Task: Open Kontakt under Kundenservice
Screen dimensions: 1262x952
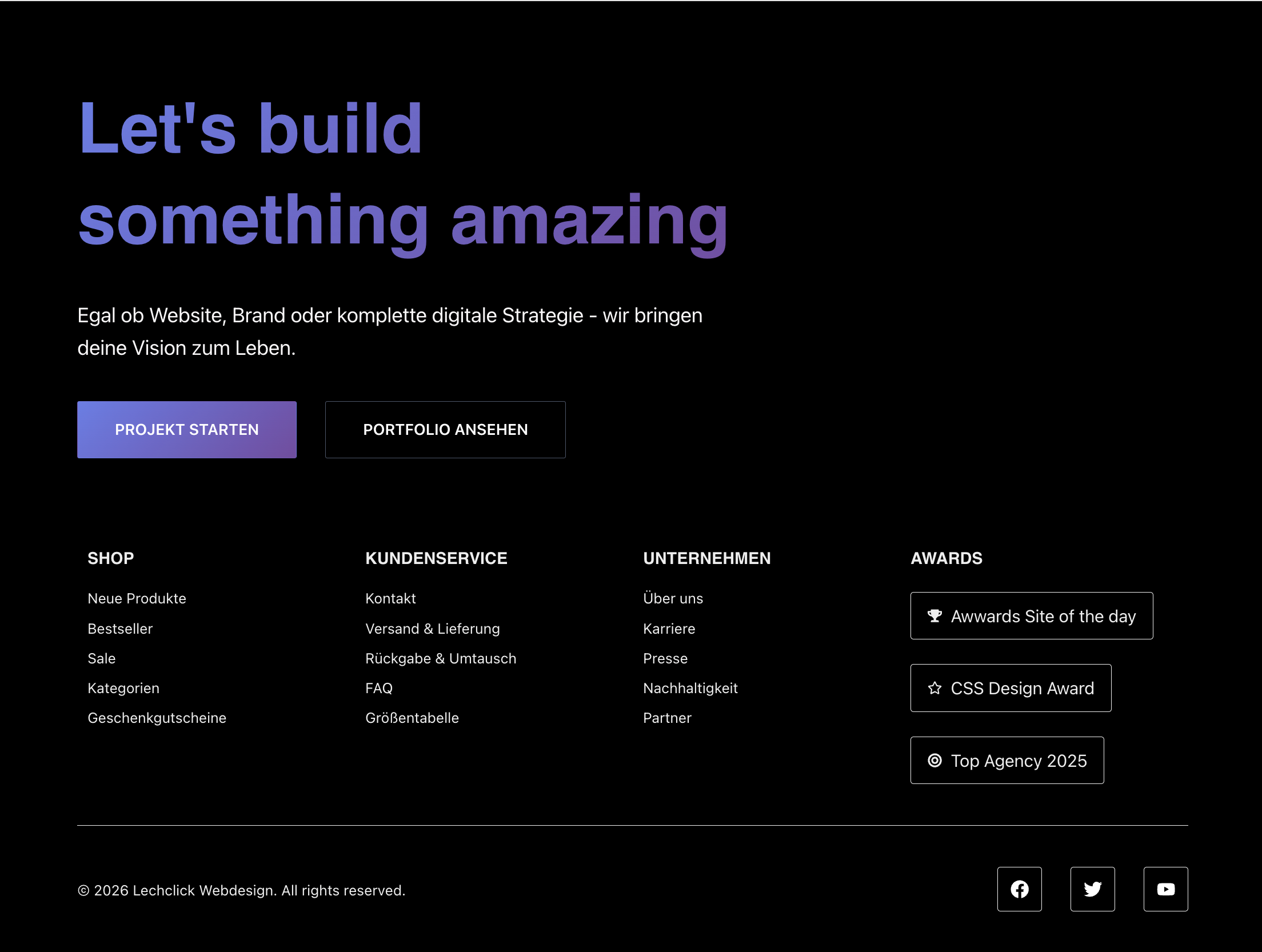Action: pyautogui.click(x=390, y=598)
